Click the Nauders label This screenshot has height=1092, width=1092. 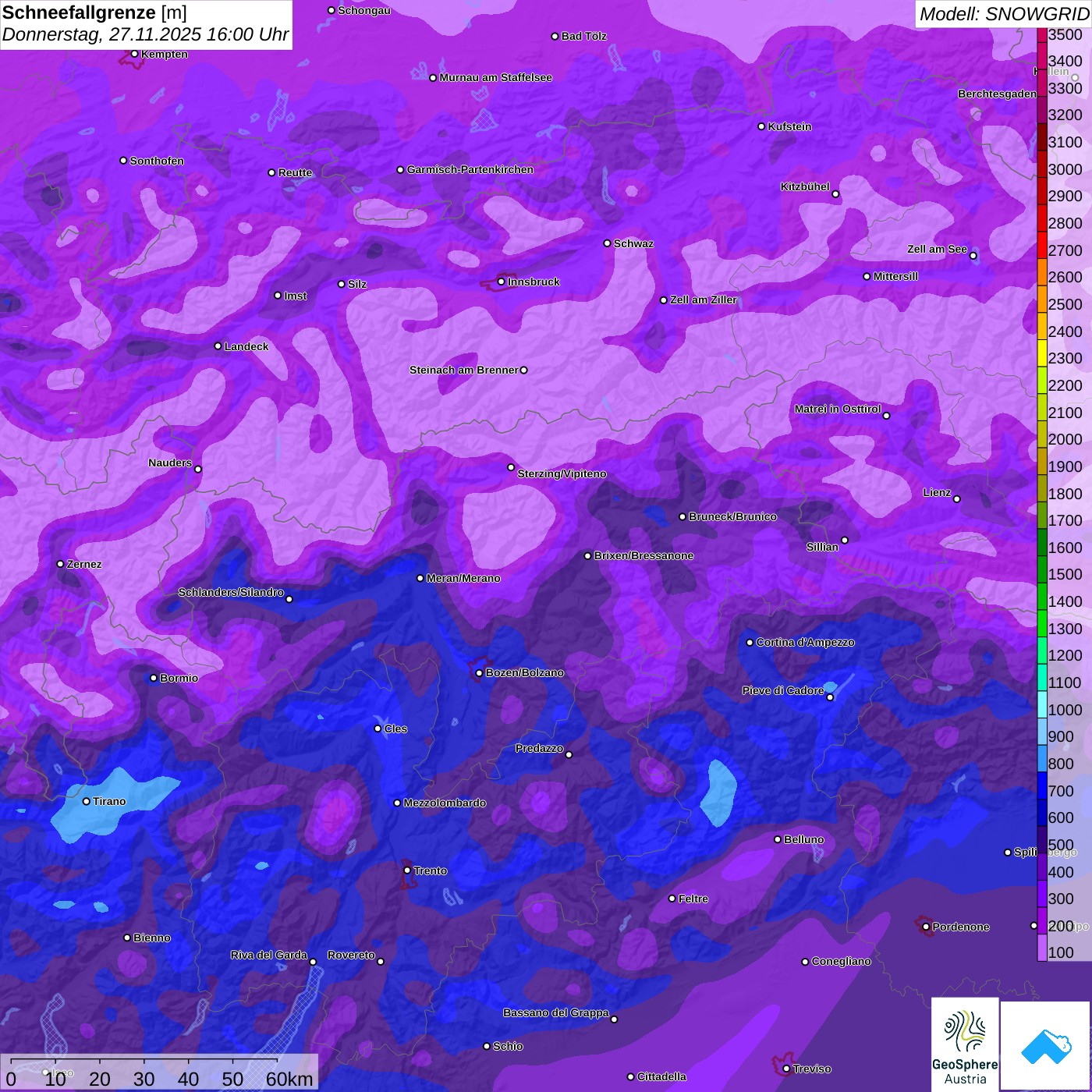170,463
